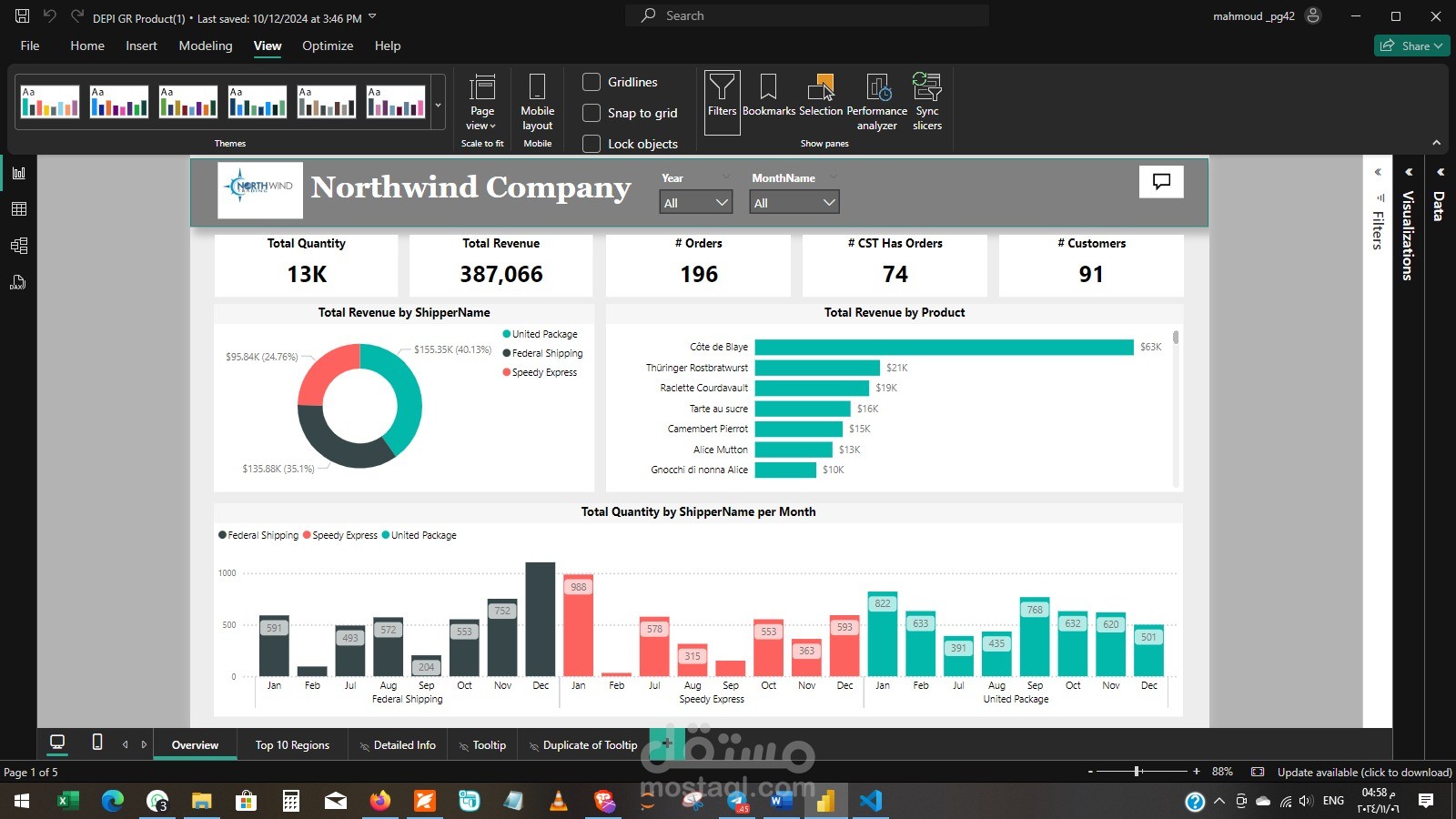Click the United Package legend item in donut chart
The image size is (1456, 819).
540,334
